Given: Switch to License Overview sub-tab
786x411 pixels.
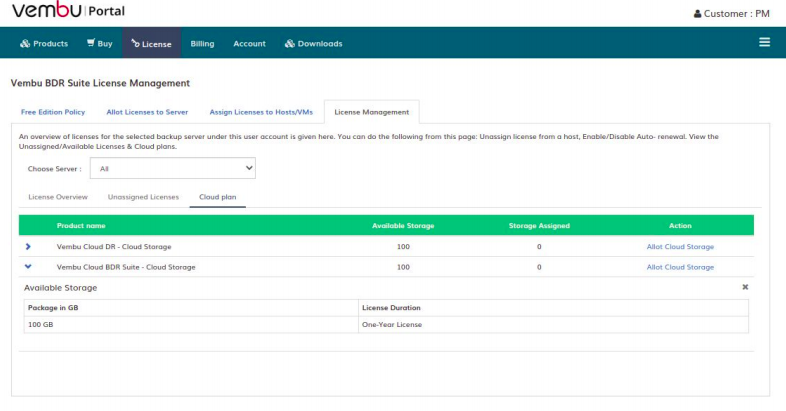Looking at the screenshot, I should click(58, 197).
